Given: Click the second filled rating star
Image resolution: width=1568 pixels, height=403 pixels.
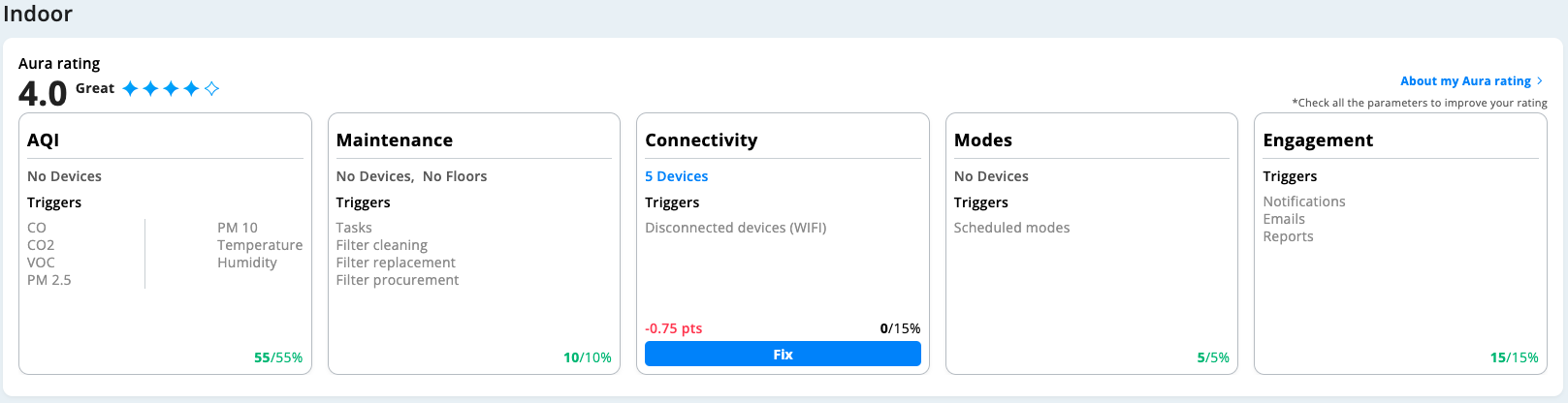Looking at the screenshot, I should pos(150,89).
